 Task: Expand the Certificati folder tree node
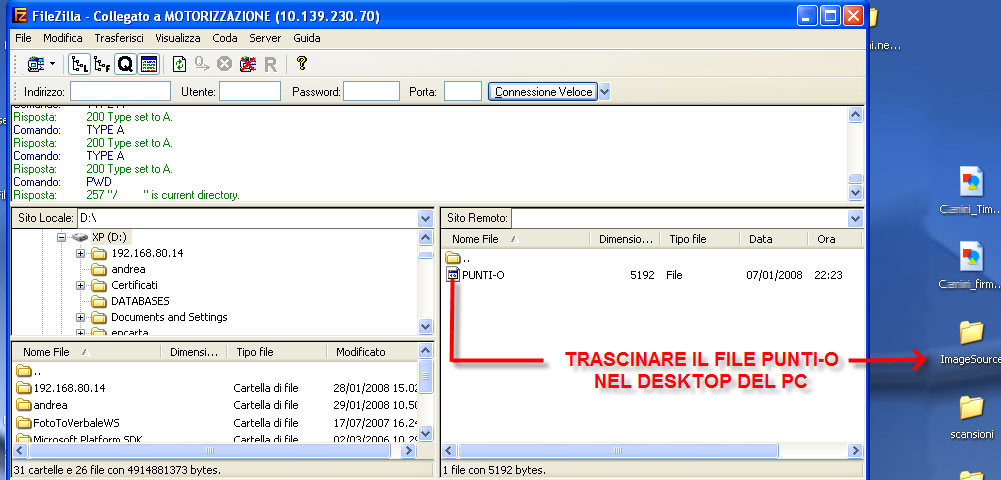pos(81,286)
